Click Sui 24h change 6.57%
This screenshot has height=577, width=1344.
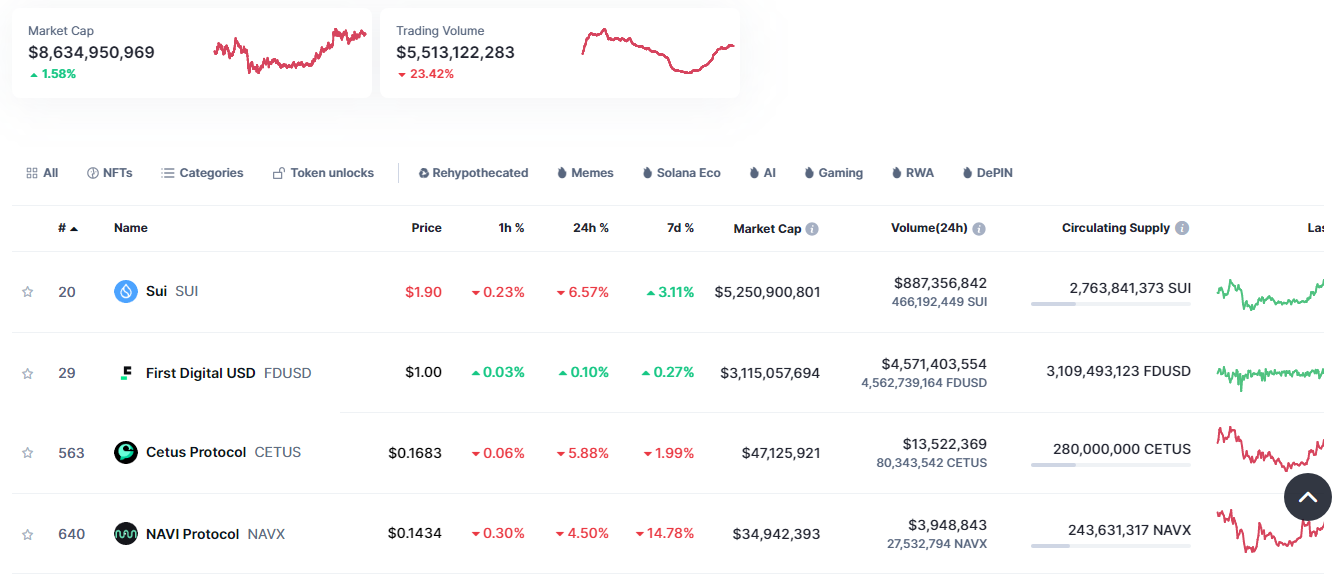tap(582, 292)
